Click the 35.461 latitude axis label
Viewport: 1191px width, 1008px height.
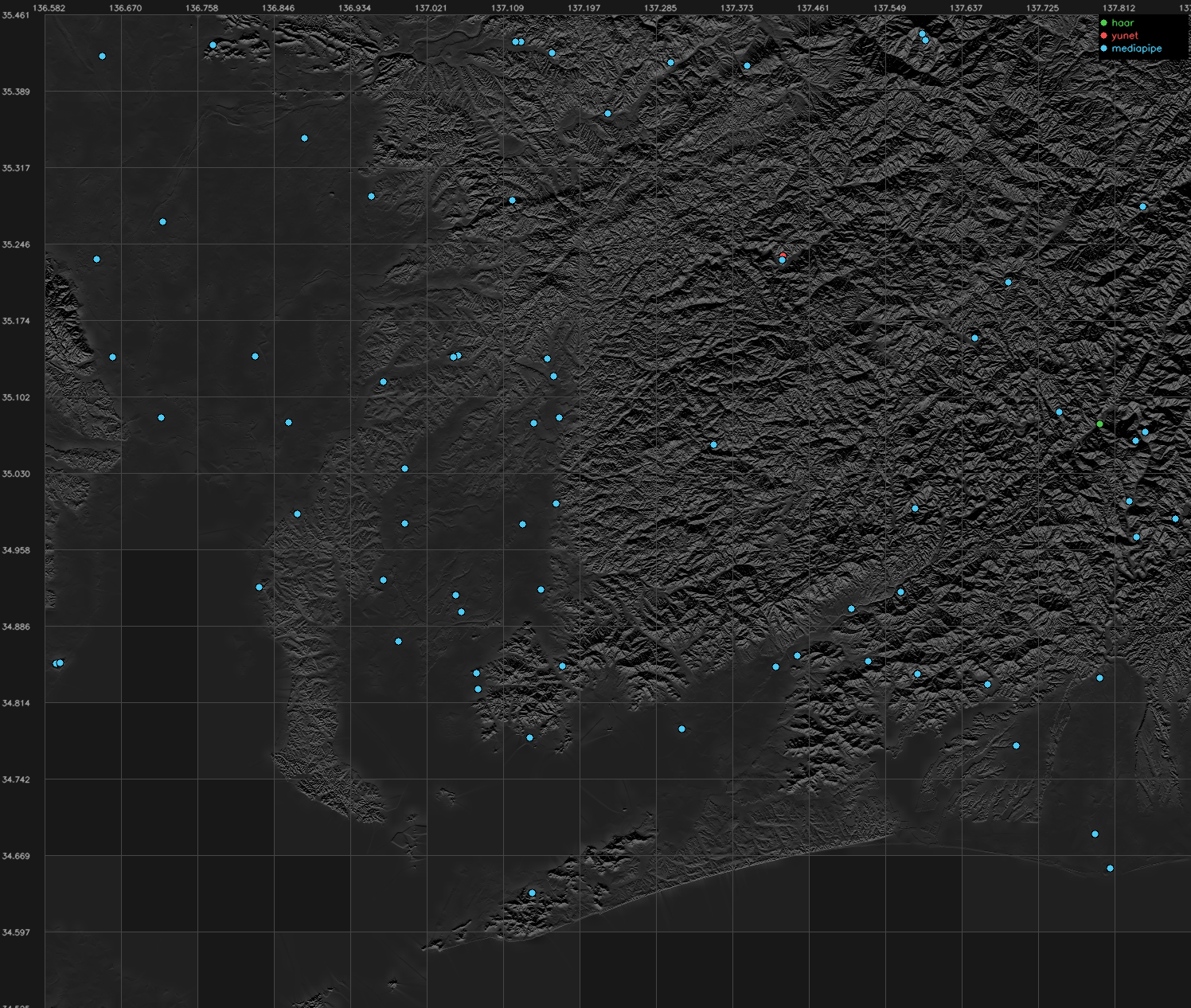16,15
